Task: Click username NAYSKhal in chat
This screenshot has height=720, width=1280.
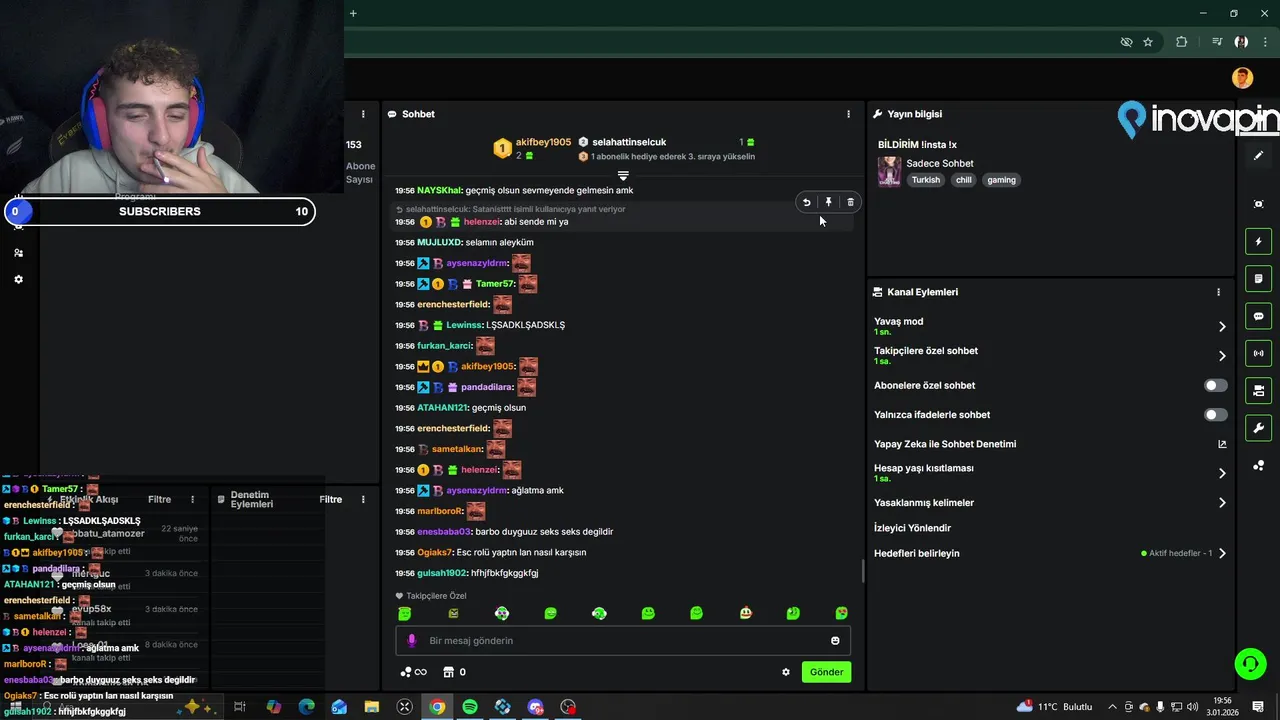Action: click(439, 190)
